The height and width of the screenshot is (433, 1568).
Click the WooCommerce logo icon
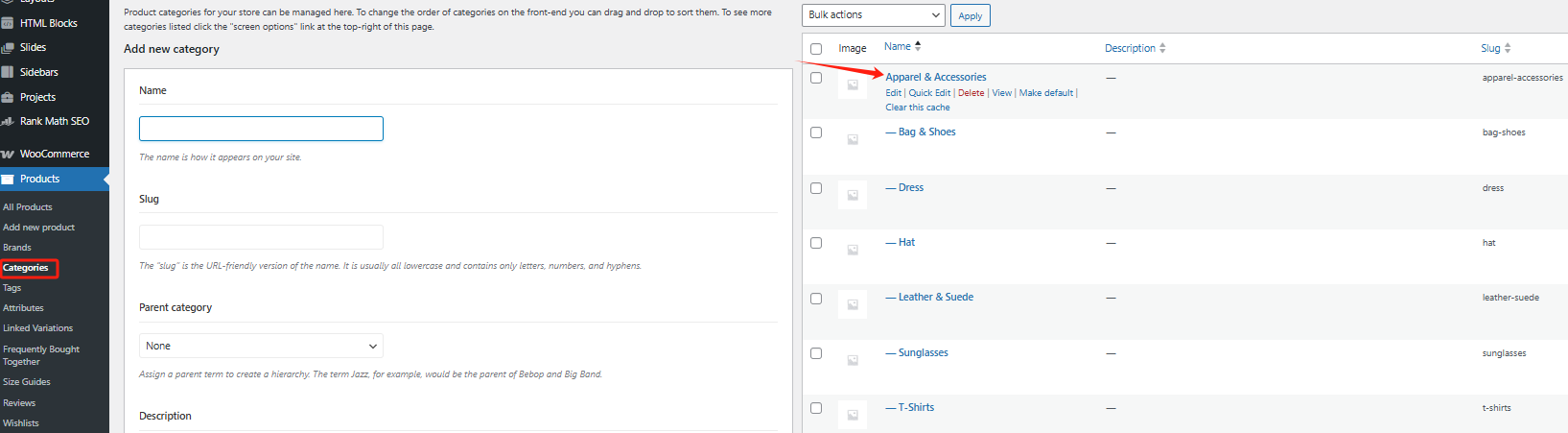pyautogui.click(x=8, y=154)
